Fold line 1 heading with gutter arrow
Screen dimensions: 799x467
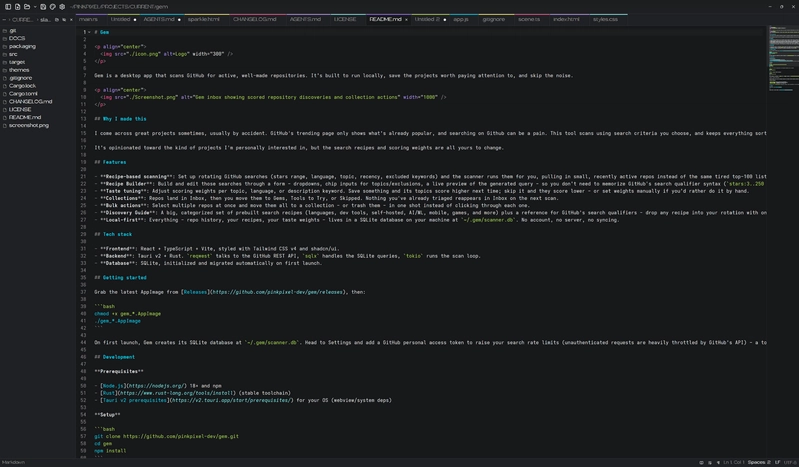click(x=89, y=32)
